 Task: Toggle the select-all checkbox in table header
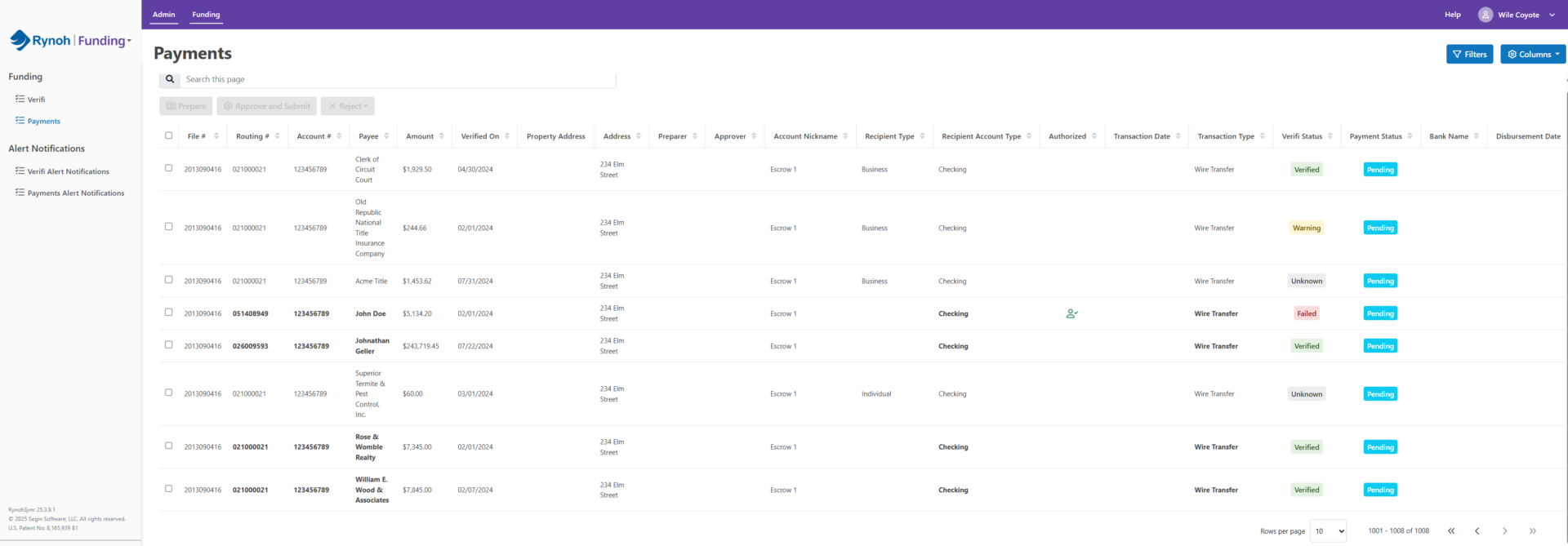click(169, 135)
